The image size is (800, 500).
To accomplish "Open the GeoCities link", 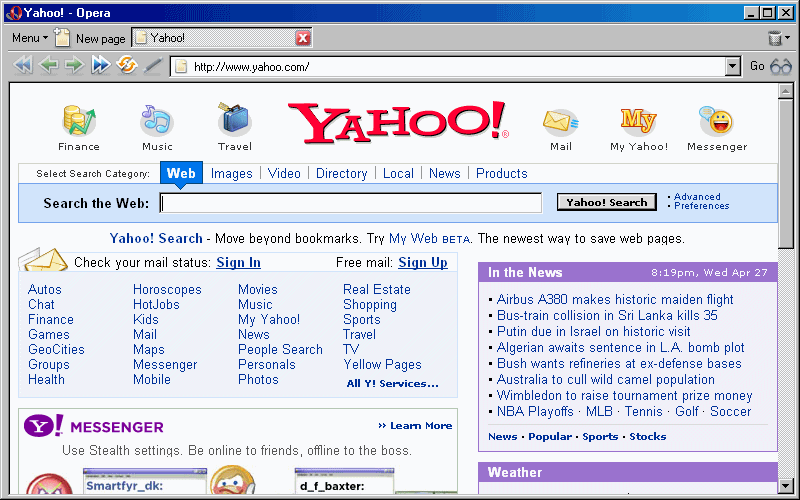I will tap(56, 349).
